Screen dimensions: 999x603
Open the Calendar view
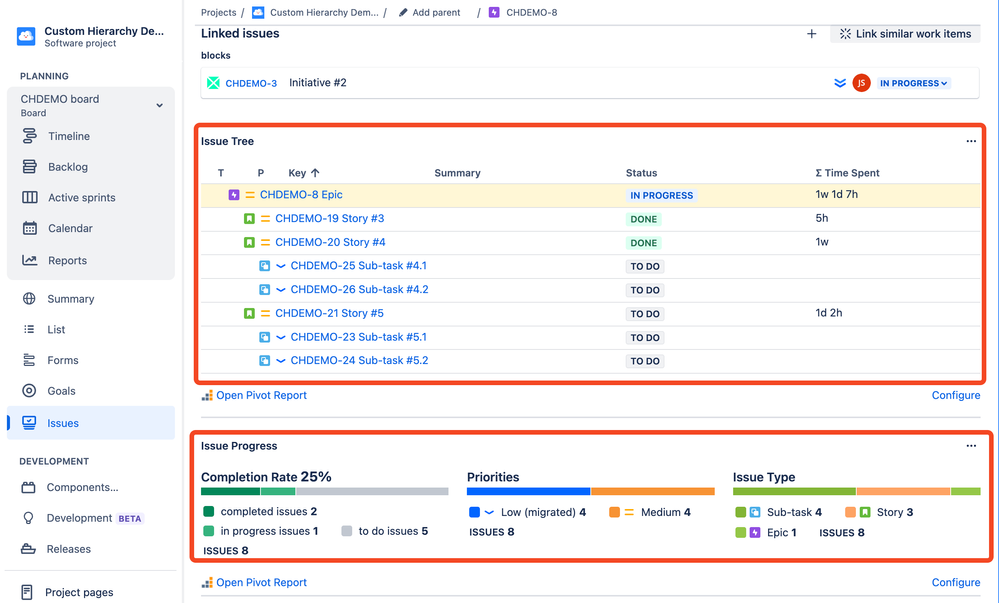pos(70,228)
